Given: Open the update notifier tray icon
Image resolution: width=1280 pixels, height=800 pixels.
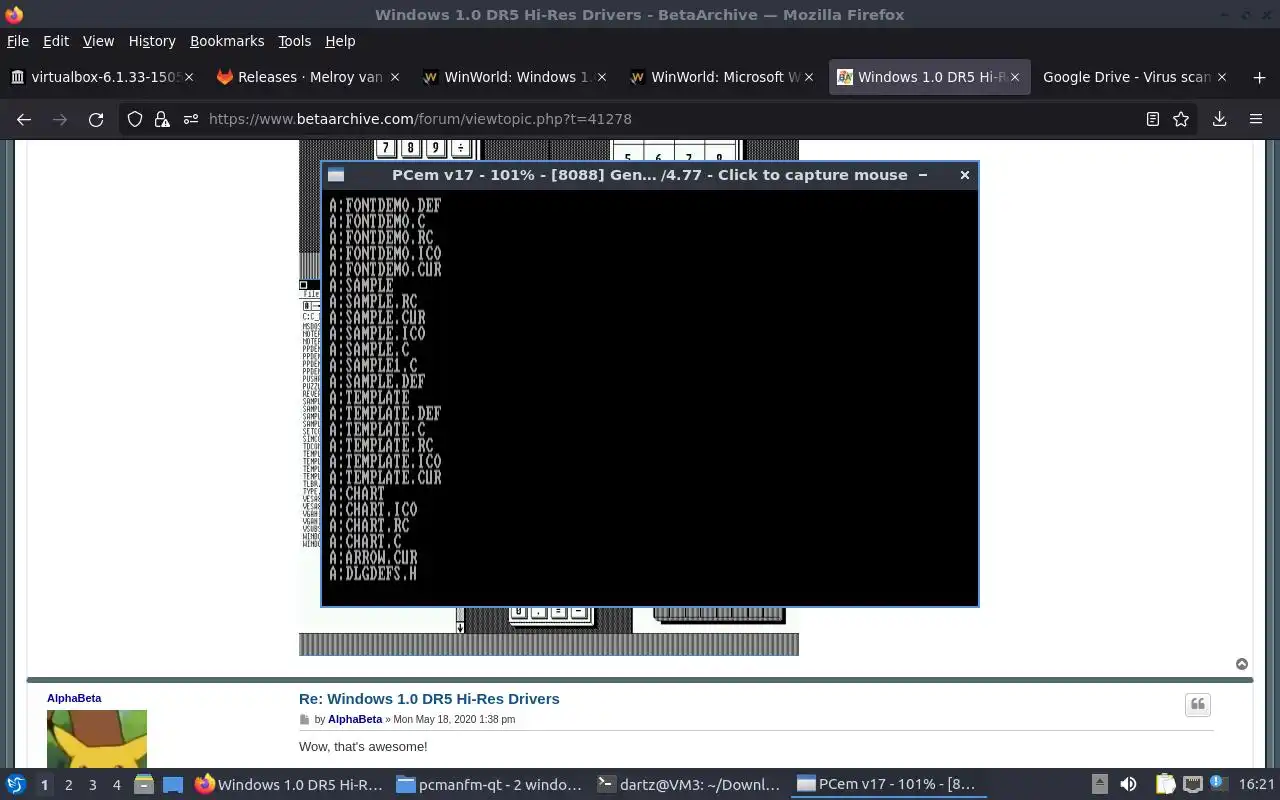Looking at the screenshot, I should tap(1217, 784).
